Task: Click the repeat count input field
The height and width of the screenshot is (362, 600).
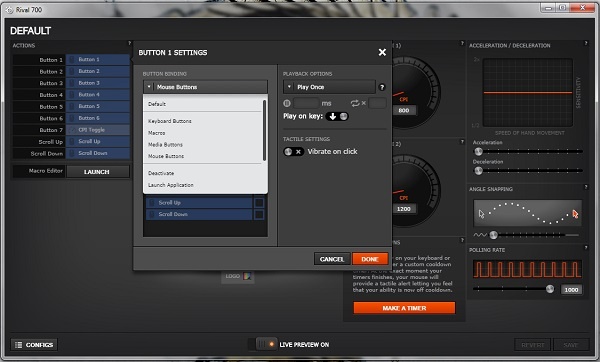Action: [x=377, y=103]
